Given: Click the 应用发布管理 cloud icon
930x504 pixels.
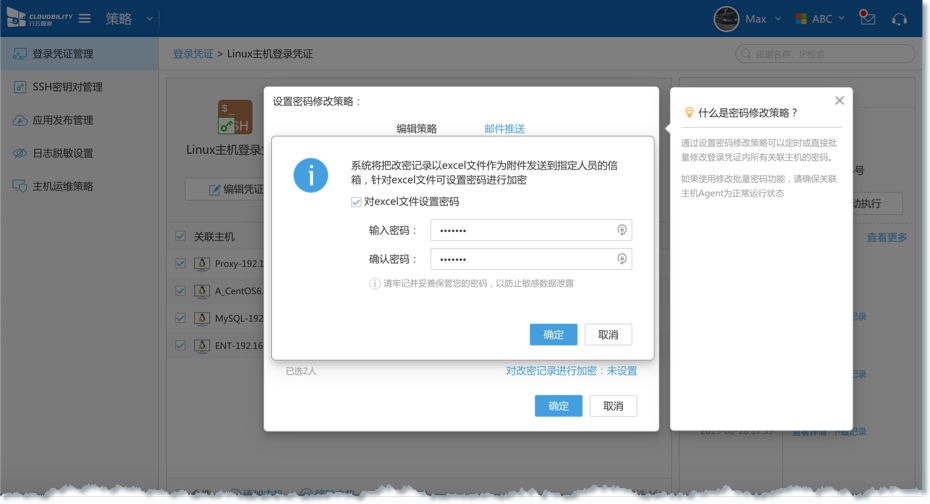Looking at the screenshot, I should [x=20, y=120].
